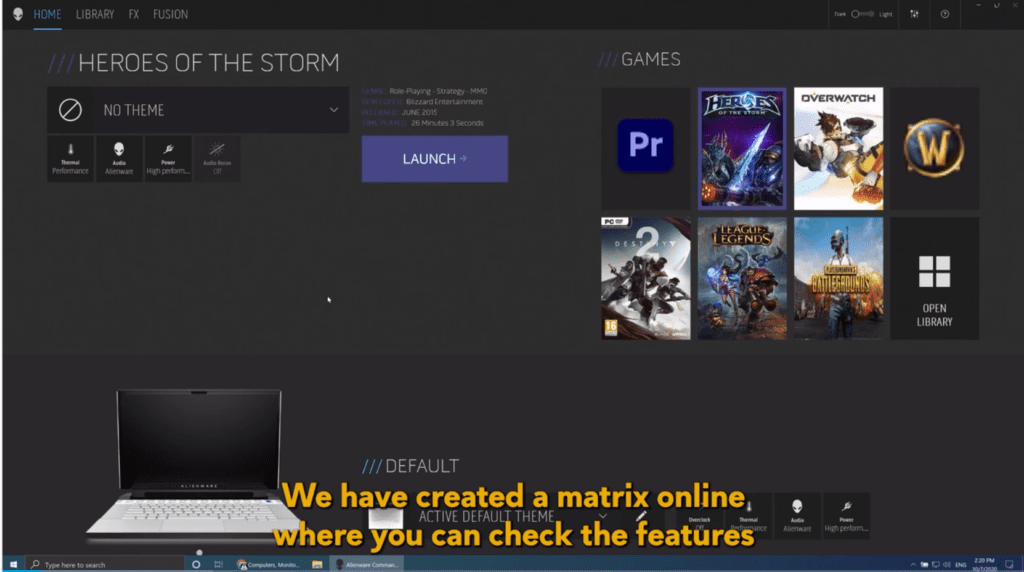Image resolution: width=1024 pixels, height=572 pixels.
Task: Open File Explorer from taskbar
Action: click(317, 564)
